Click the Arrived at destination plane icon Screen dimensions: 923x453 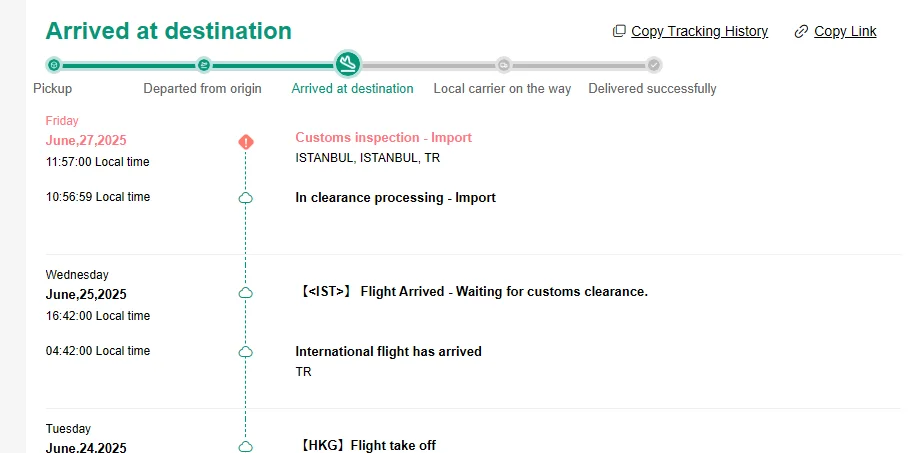click(x=348, y=65)
